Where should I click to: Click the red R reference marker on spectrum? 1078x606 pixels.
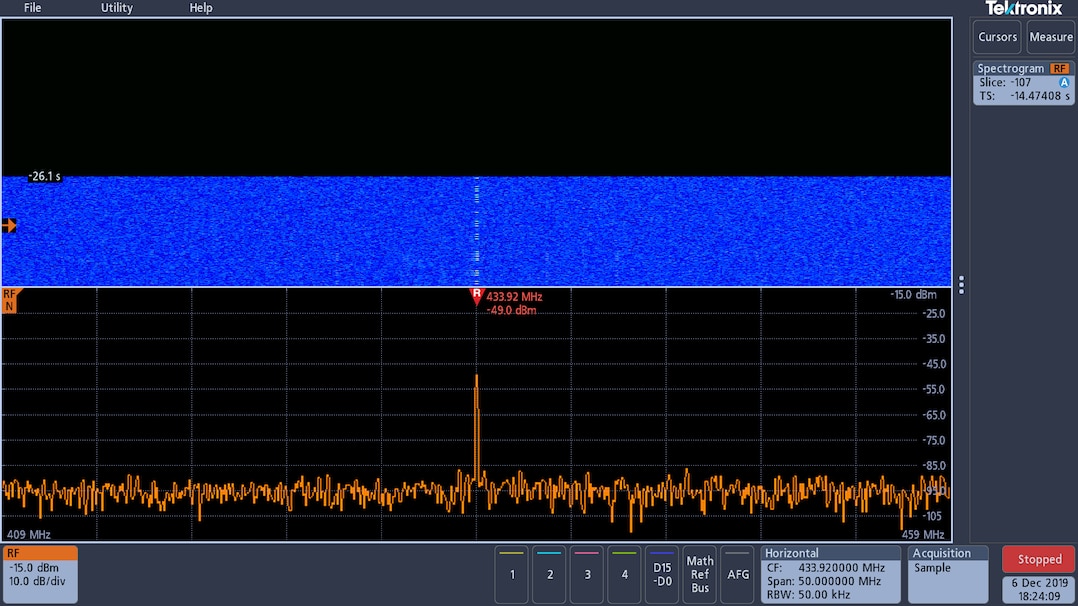click(476, 296)
